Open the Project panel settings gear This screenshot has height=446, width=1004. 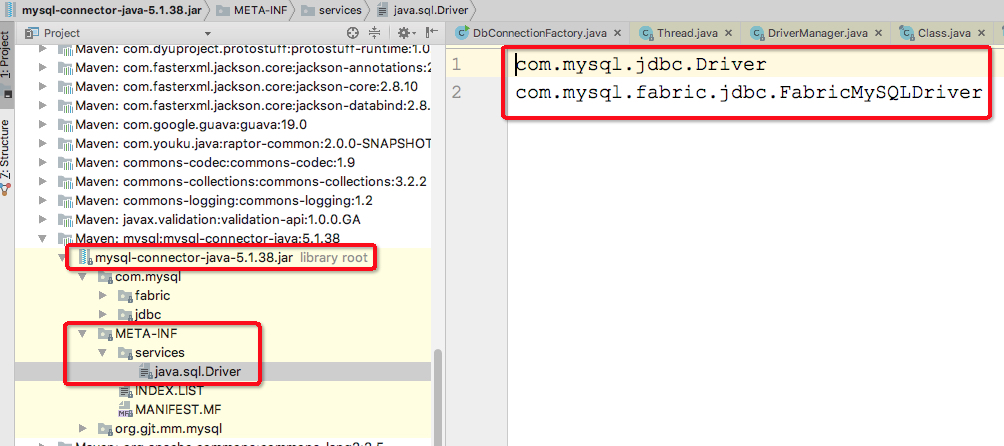point(404,33)
